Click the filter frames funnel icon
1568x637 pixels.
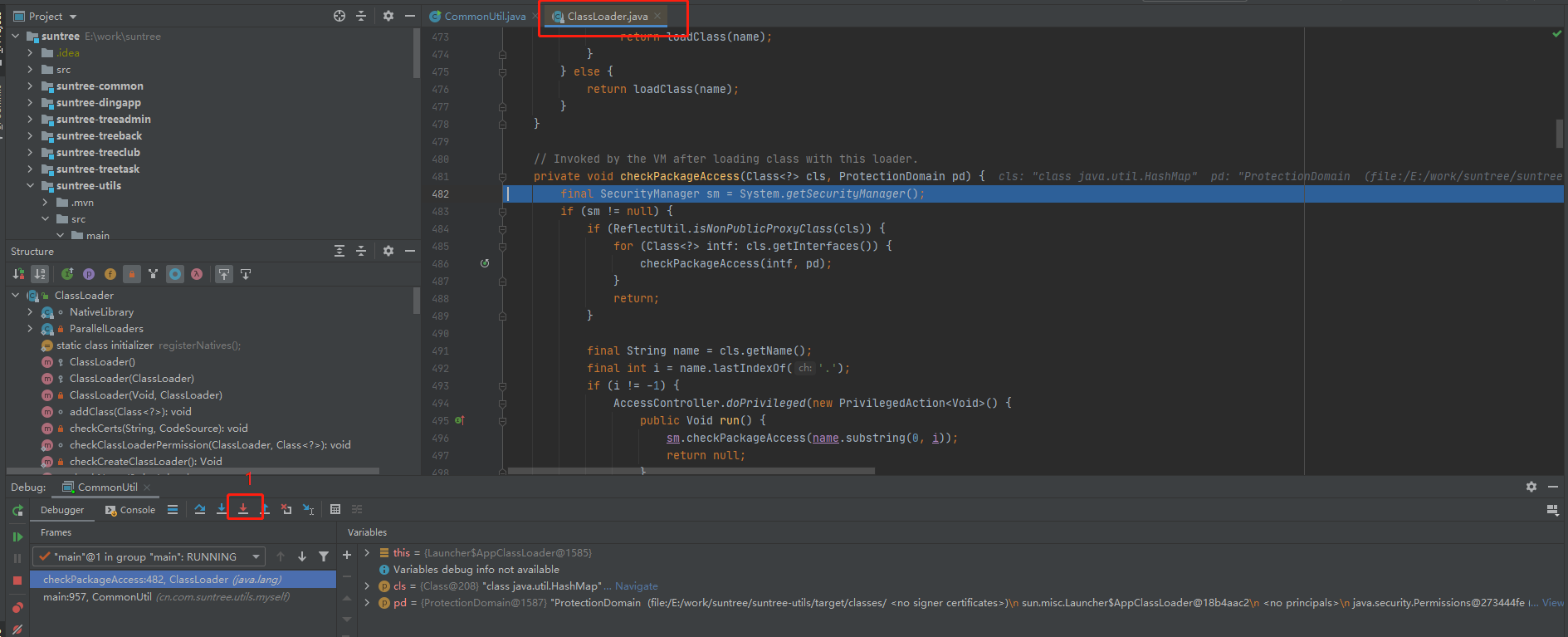coord(324,556)
